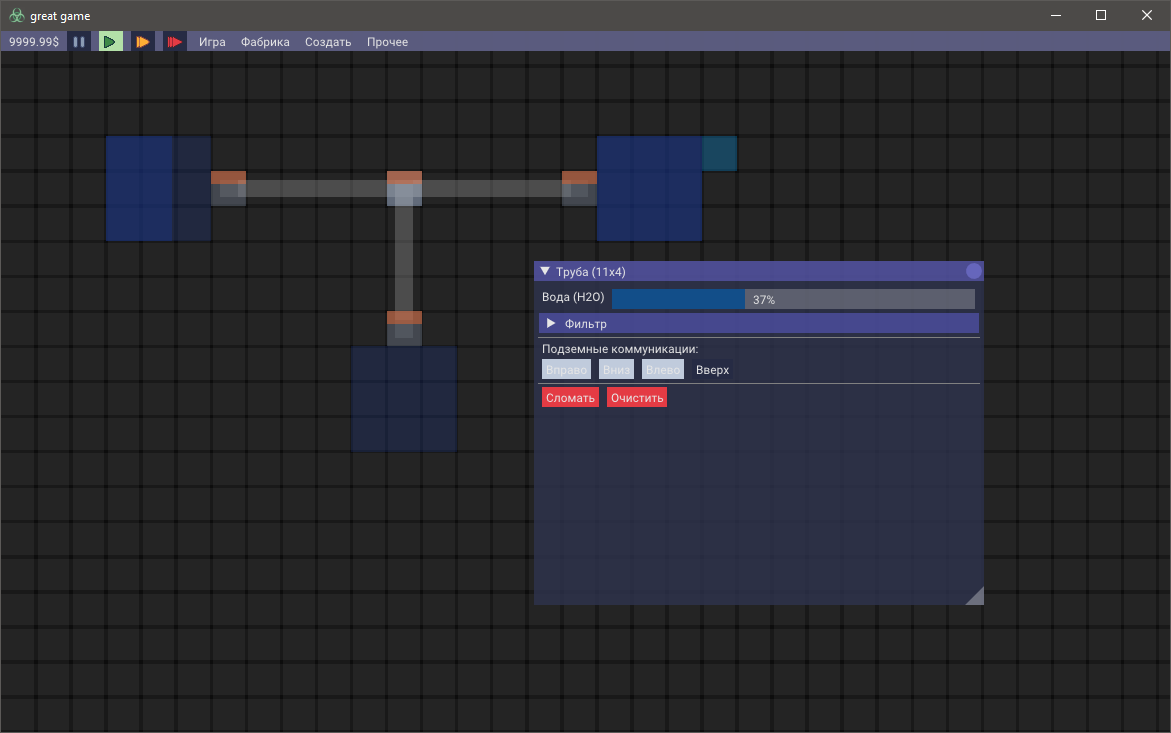Switch to the orange fast-forward speed
The width and height of the screenshot is (1171, 733).
click(142, 42)
